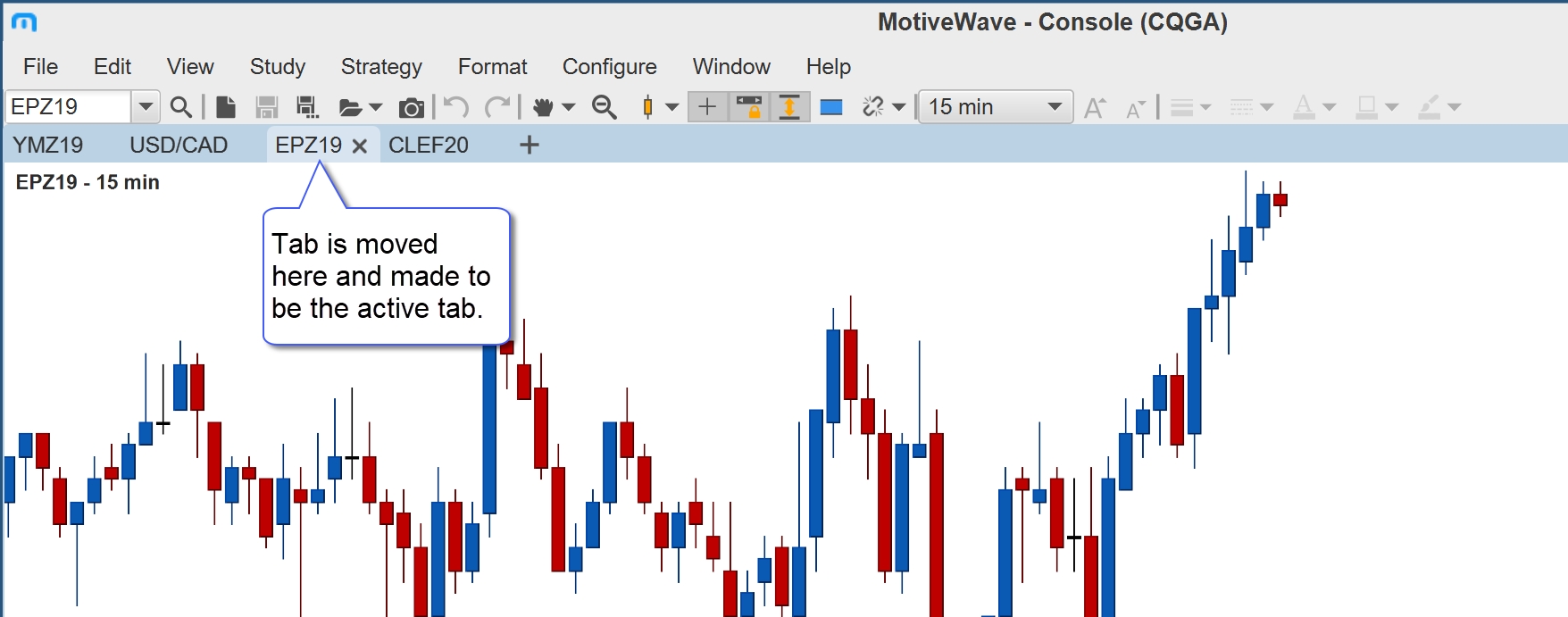The image size is (1568, 617).
Task: Create a new chart with page icon
Action: pyautogui.click(x=226, y=107)
